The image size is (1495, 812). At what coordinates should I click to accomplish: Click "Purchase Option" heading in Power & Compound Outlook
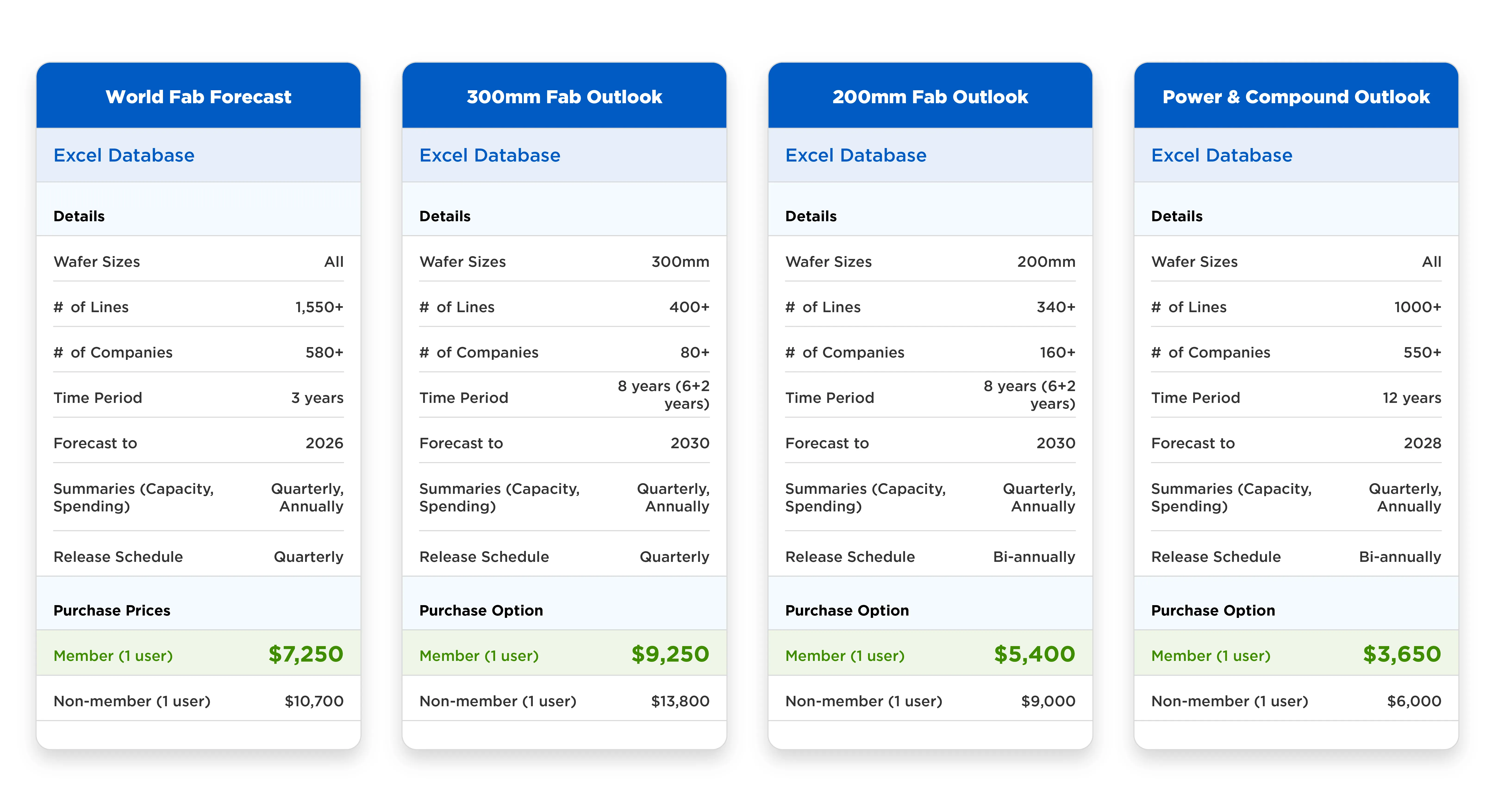click(1213, 611)
